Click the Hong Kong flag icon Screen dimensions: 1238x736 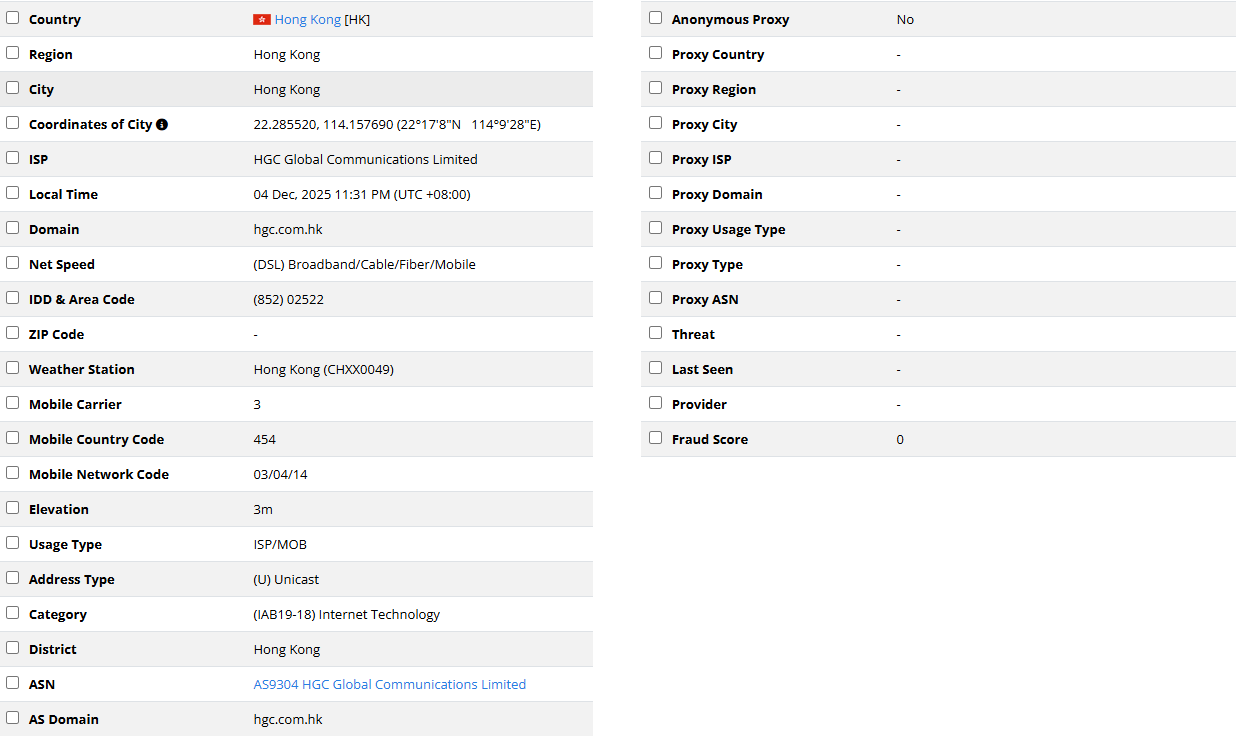pos(262,20)
